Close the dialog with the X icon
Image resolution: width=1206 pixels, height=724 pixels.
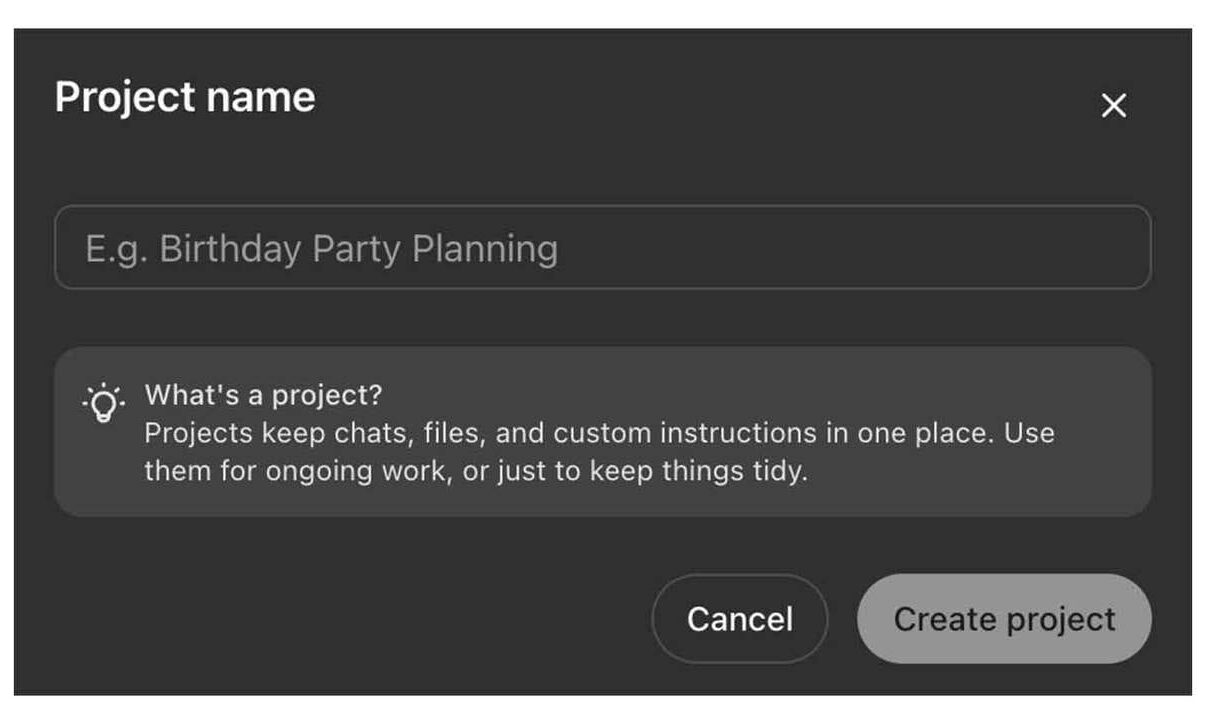coord(1113,105)
